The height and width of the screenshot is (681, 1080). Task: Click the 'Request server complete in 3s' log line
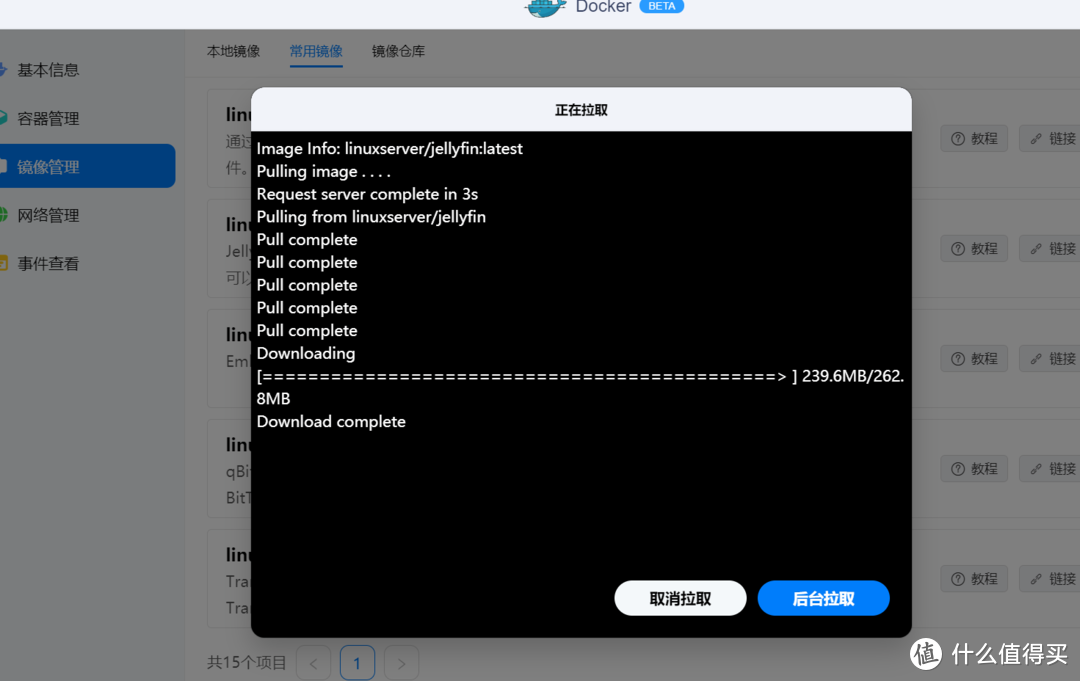pyautogui.click(x=367, y=194)
